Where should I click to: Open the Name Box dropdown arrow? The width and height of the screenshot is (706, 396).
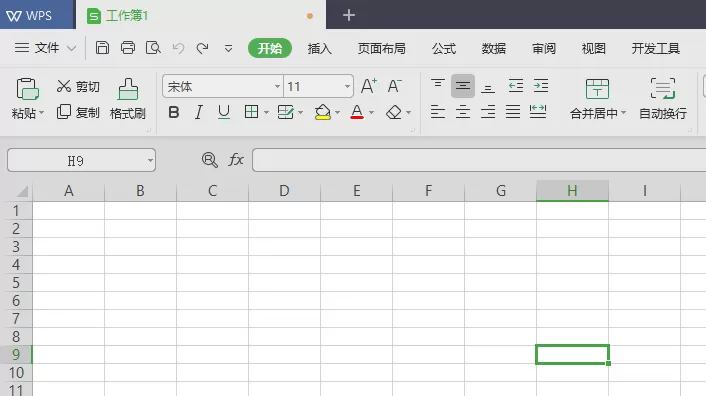coord(150,161)
